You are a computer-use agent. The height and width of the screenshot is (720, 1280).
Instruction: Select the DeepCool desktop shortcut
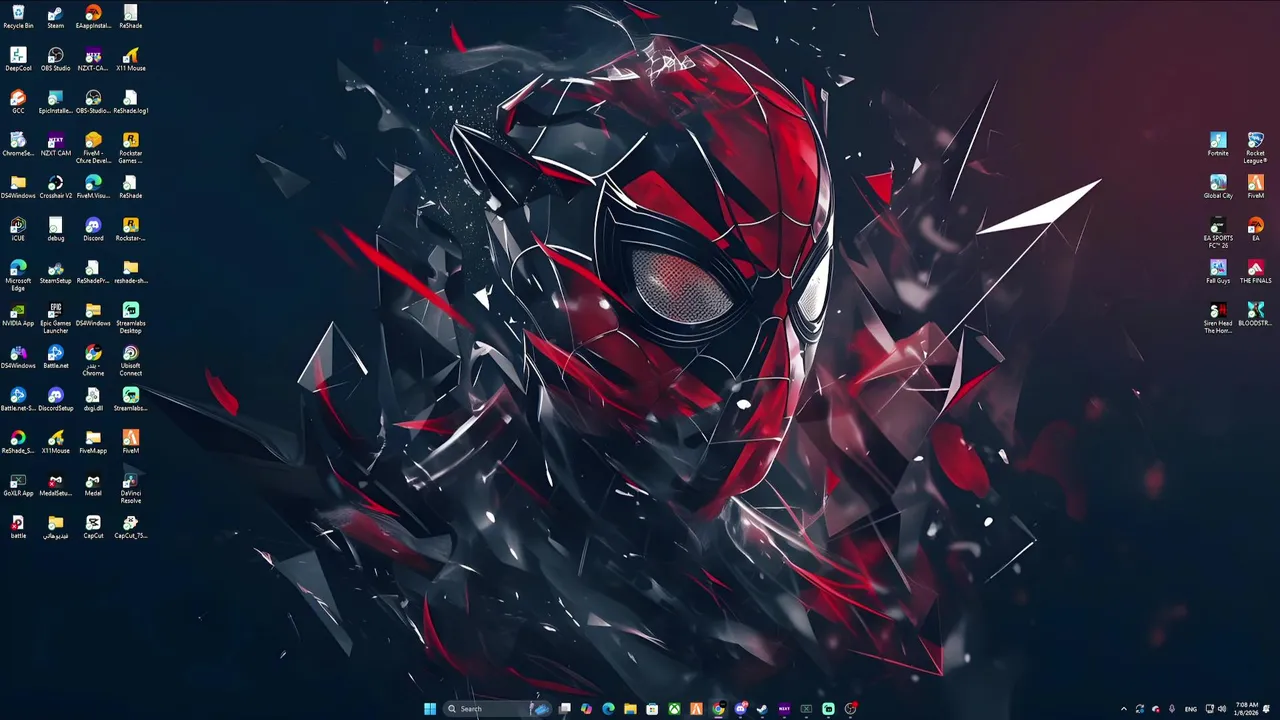[x=18, y=59]
